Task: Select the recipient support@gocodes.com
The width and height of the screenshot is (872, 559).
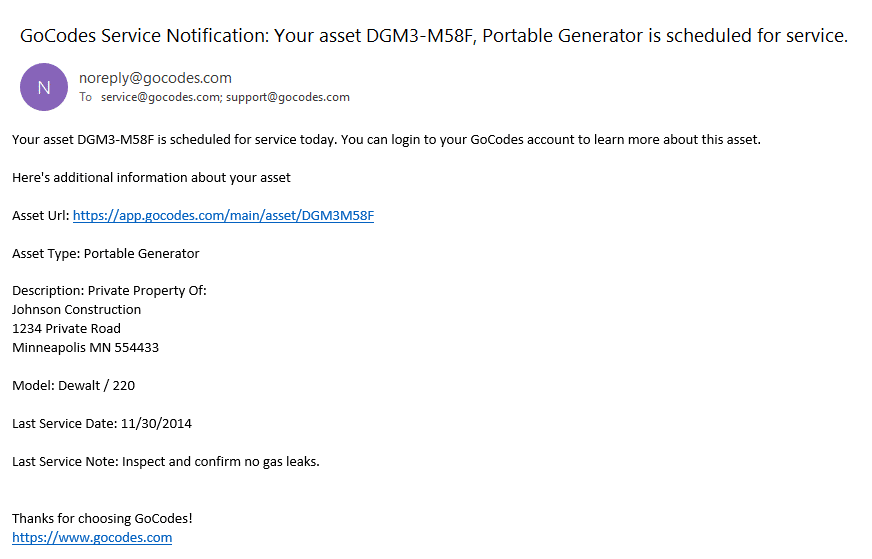Action: [x=288, y=97]
